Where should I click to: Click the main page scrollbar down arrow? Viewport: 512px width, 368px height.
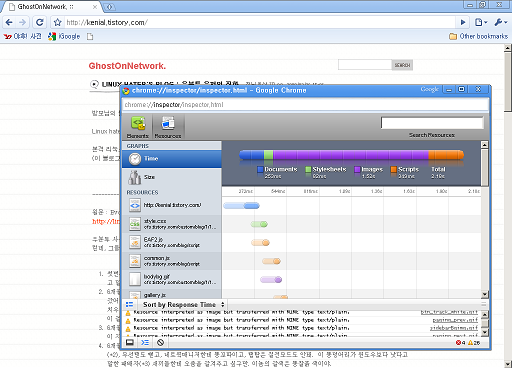click(x=508, y=364)
